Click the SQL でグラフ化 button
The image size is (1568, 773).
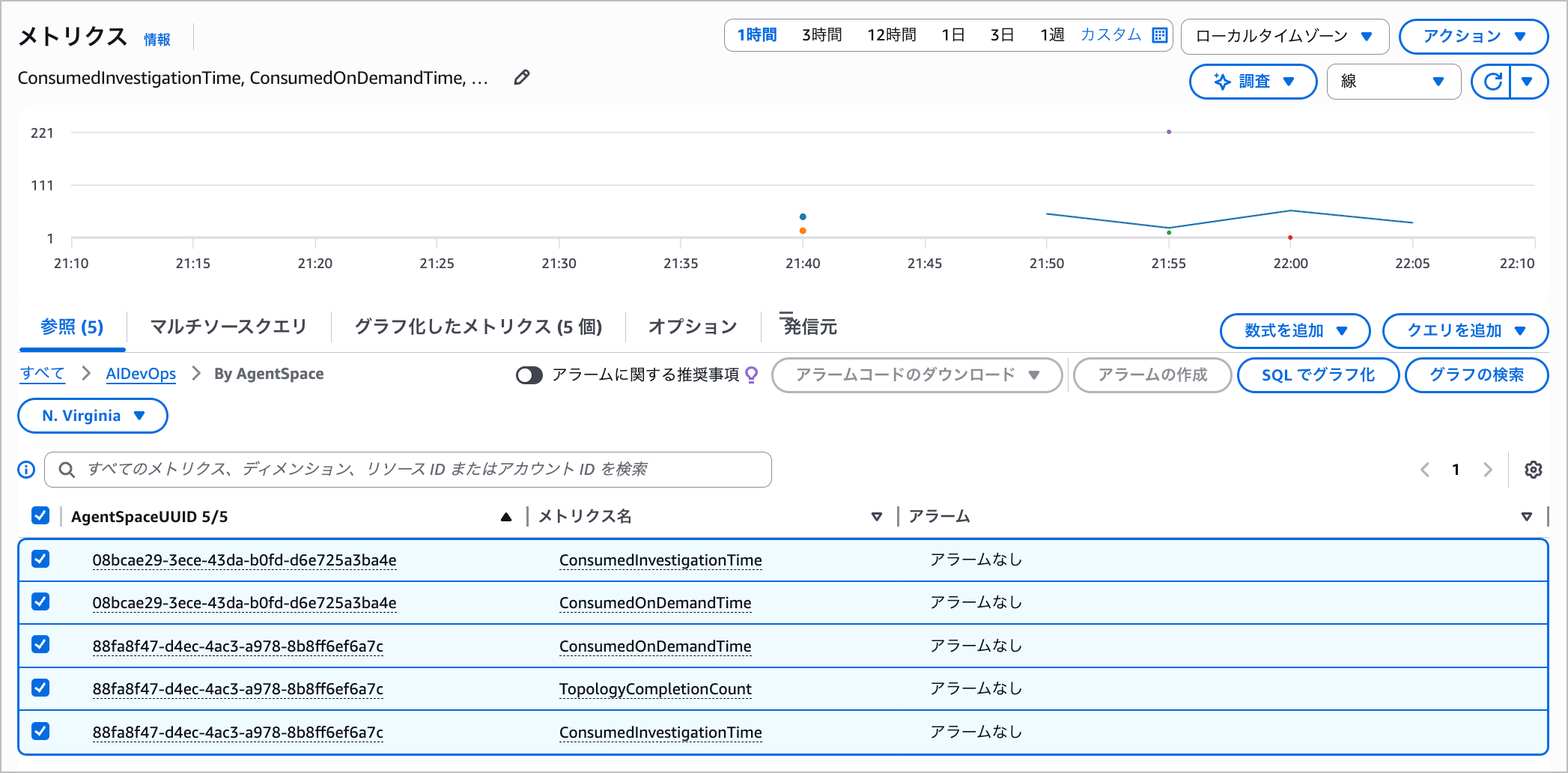coord(1318,375)
